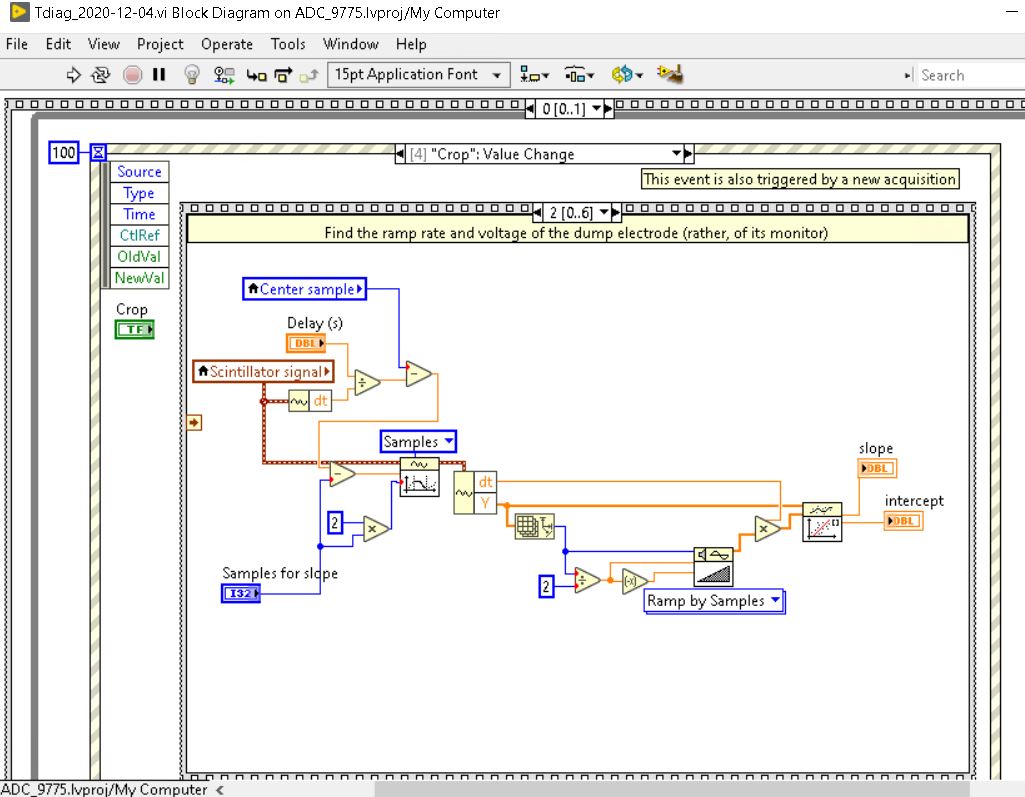1025x797 pixels.
Task: Toggle Retain Wire Values icon
Action: [x=224, y=75]
